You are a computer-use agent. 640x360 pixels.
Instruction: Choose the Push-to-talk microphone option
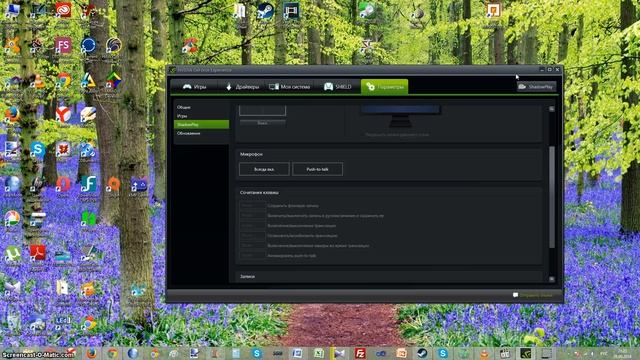(318, 169)
